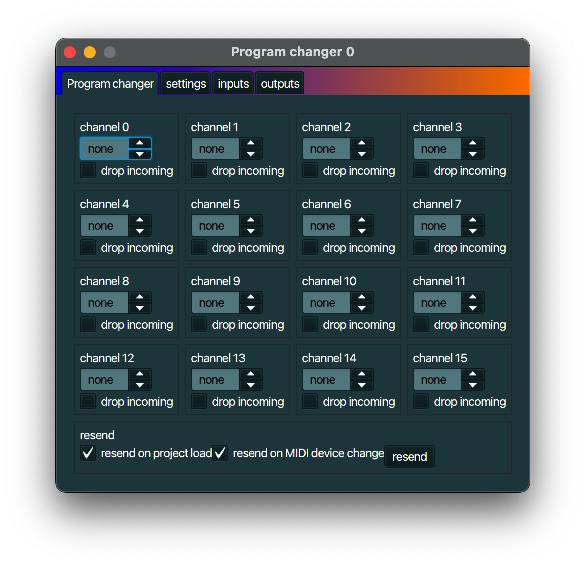The height and width of the screenshot is (566, 586).
Task: Enable drop incoming for channel 1
Action: [x=199, y=170]
